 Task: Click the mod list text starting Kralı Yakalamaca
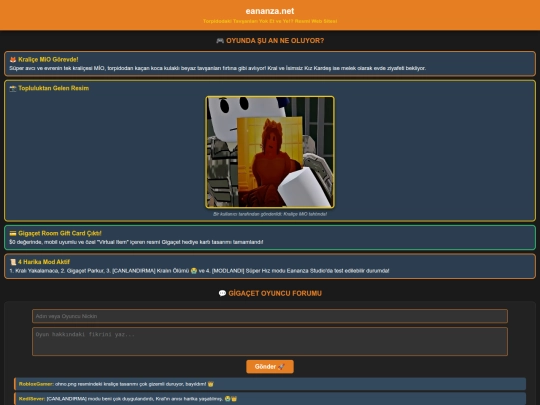[x=199, y=271]
